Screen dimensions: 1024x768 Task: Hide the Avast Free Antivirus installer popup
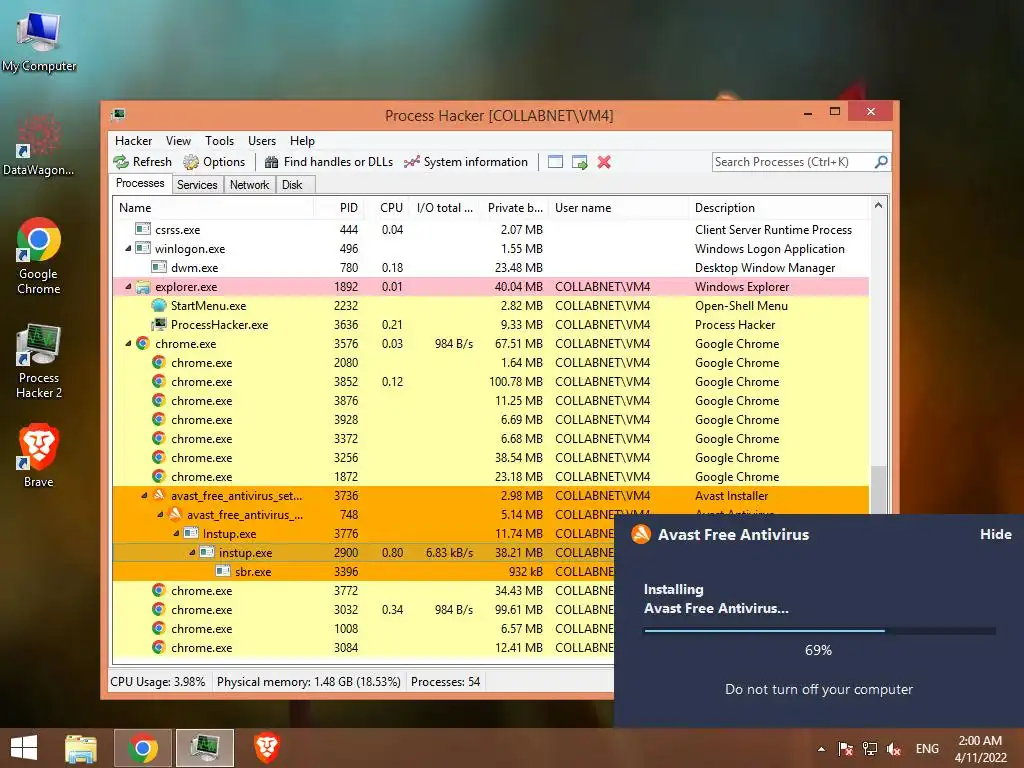[995, 534]
